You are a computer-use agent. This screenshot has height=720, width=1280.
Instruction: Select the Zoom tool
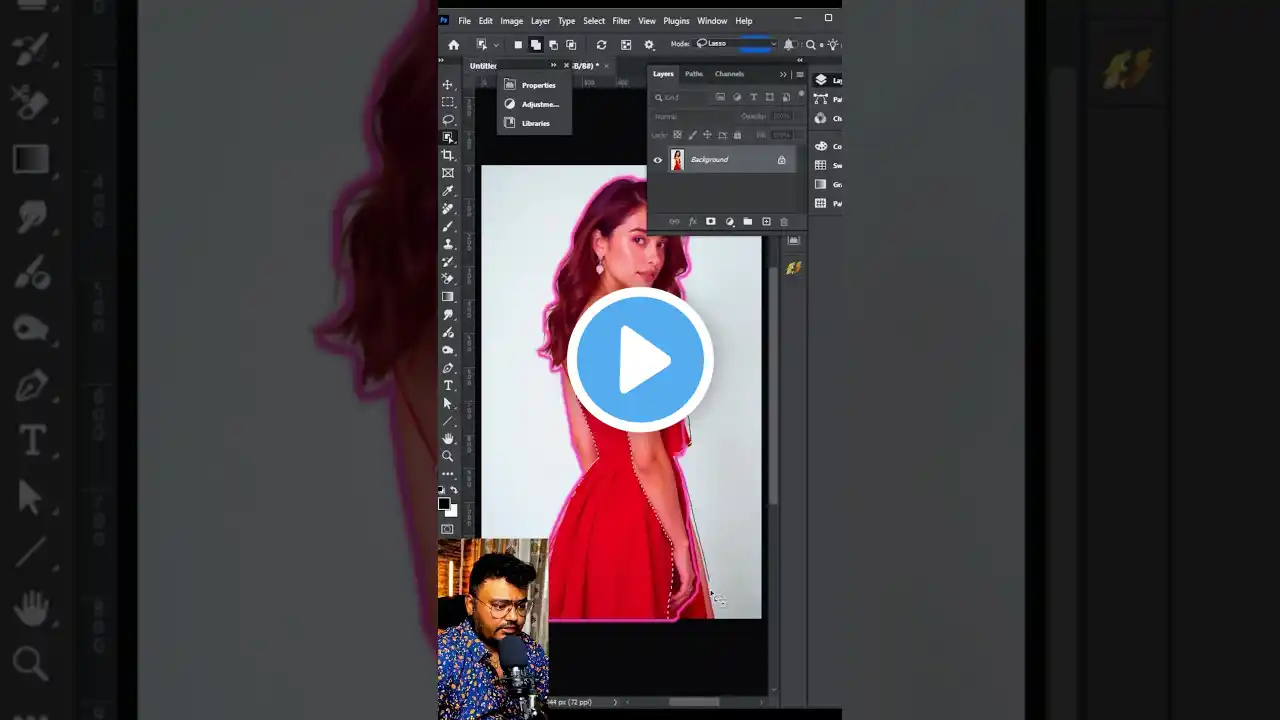pos(448,456)
